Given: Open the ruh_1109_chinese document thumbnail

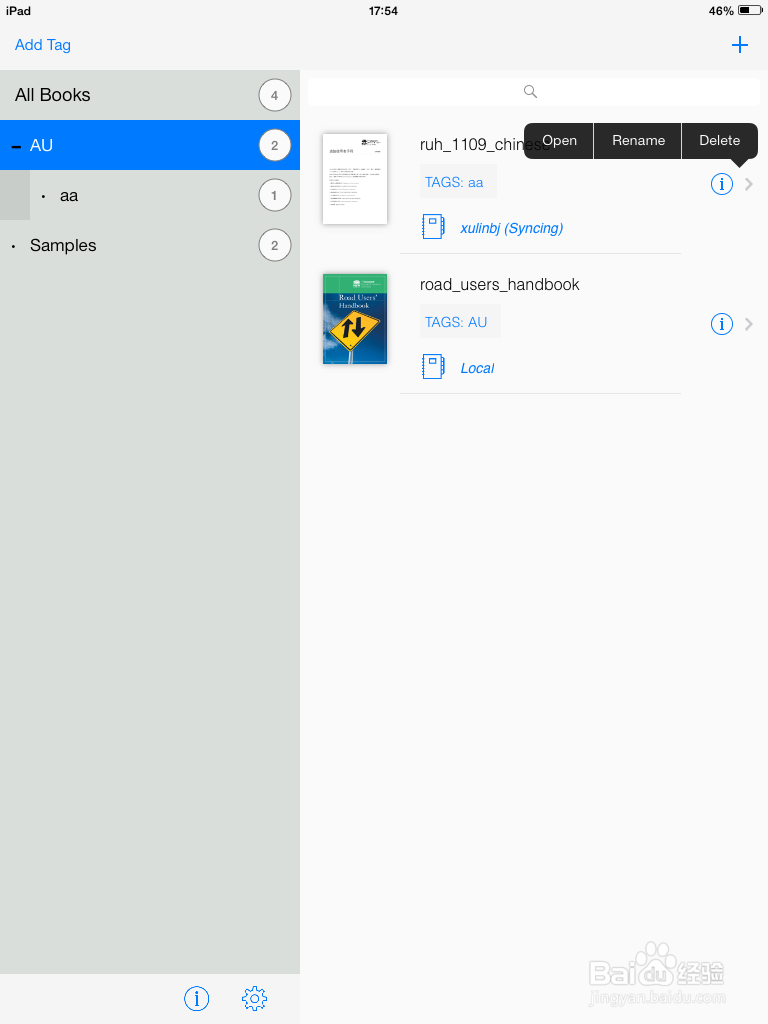Looking at the screenshot, I should [x=355, y=179].
